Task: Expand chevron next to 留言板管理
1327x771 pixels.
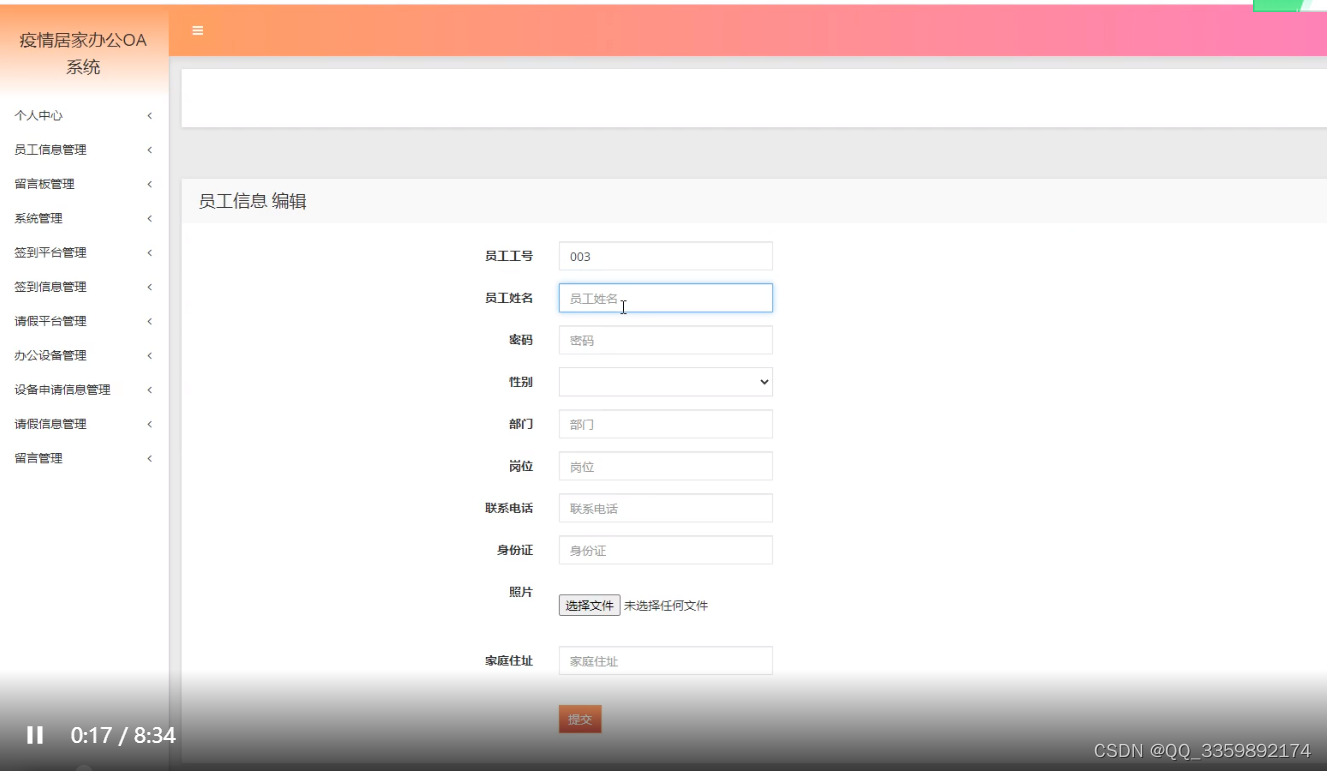Action: click(x=150, y=184)
